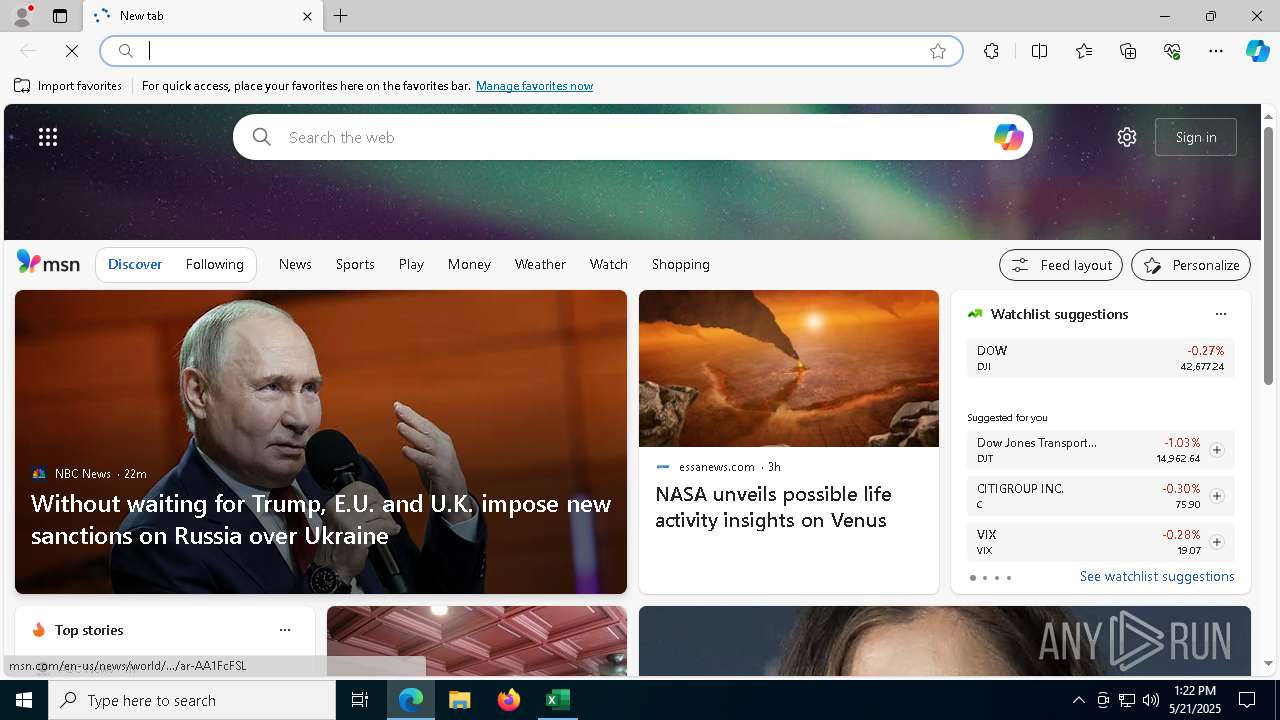Open the MSN app launcher grid
The height and width of the screenshot is (720, 1280).
(48, 137)
